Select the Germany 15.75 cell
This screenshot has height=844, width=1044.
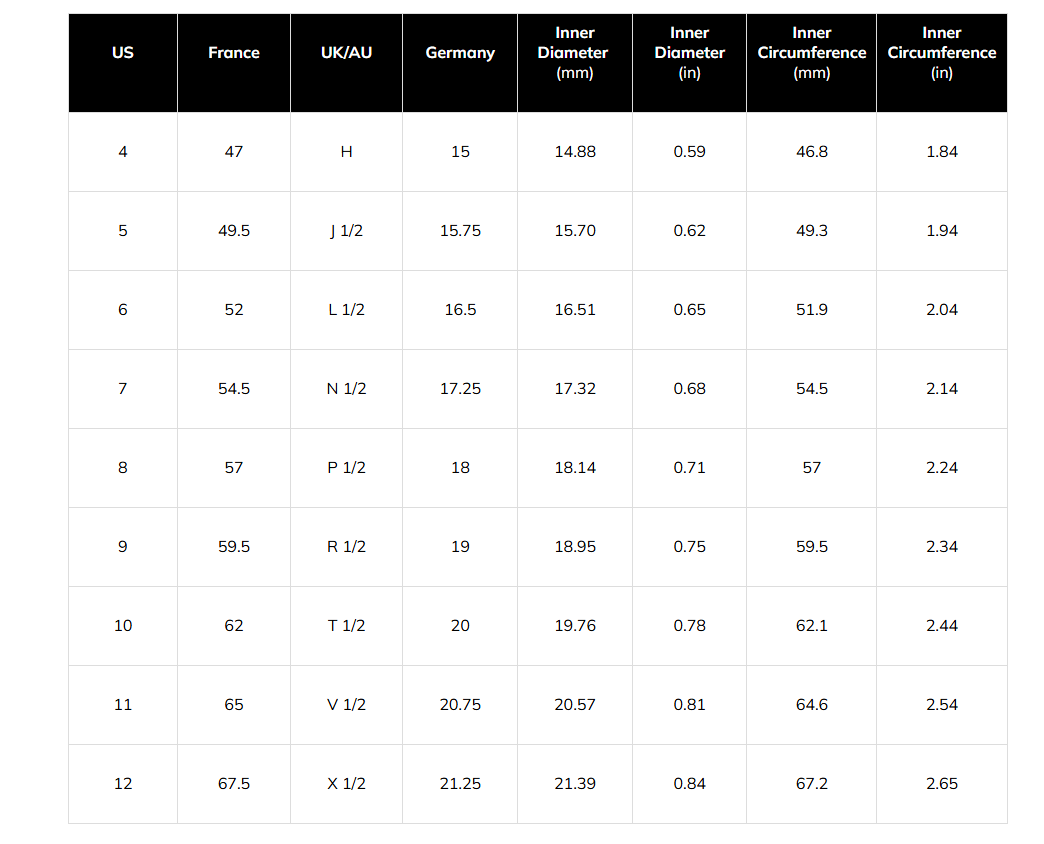460,231
